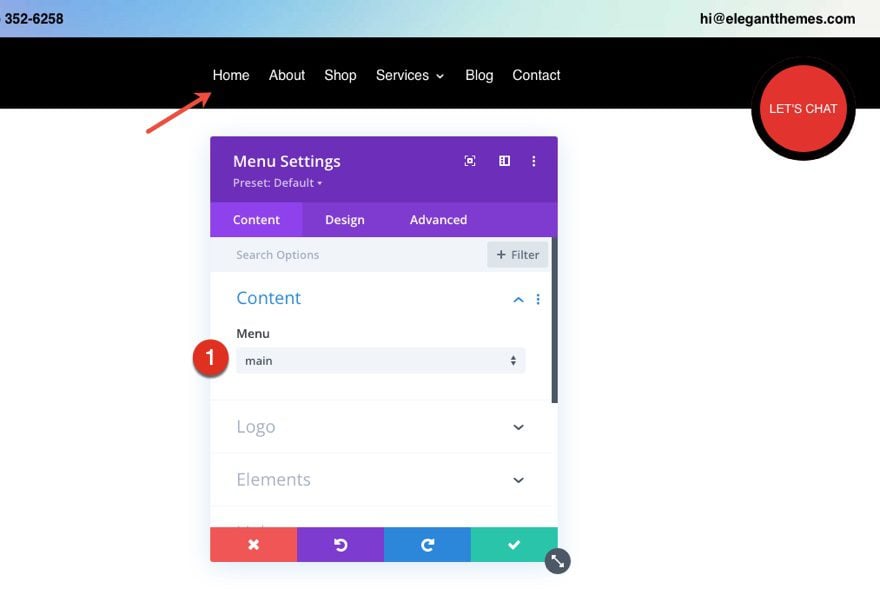Click the fullscreen expand icon in Menu Settings header
The width and height of the screenshot is (880, 602).
click(x=470, y=161)
